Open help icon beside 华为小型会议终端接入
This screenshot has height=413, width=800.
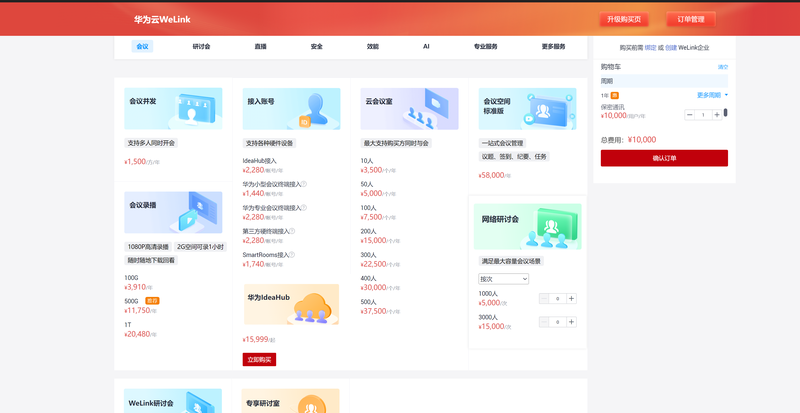pyautogui.click(x=304, y=184)
